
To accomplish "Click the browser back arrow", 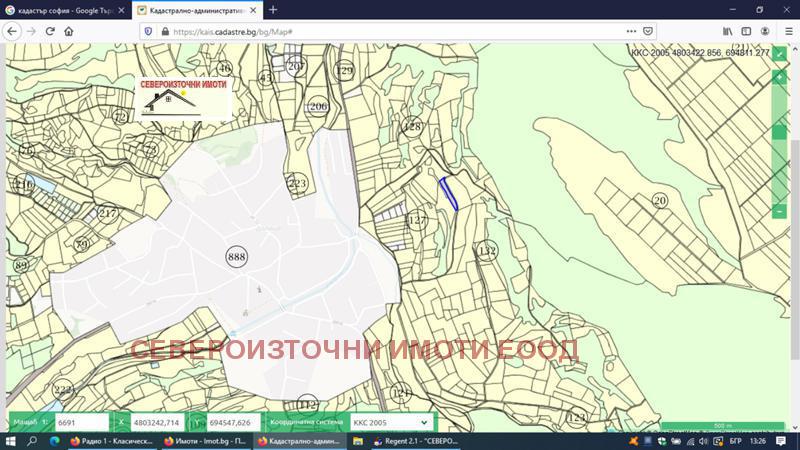I will (12, 31).
